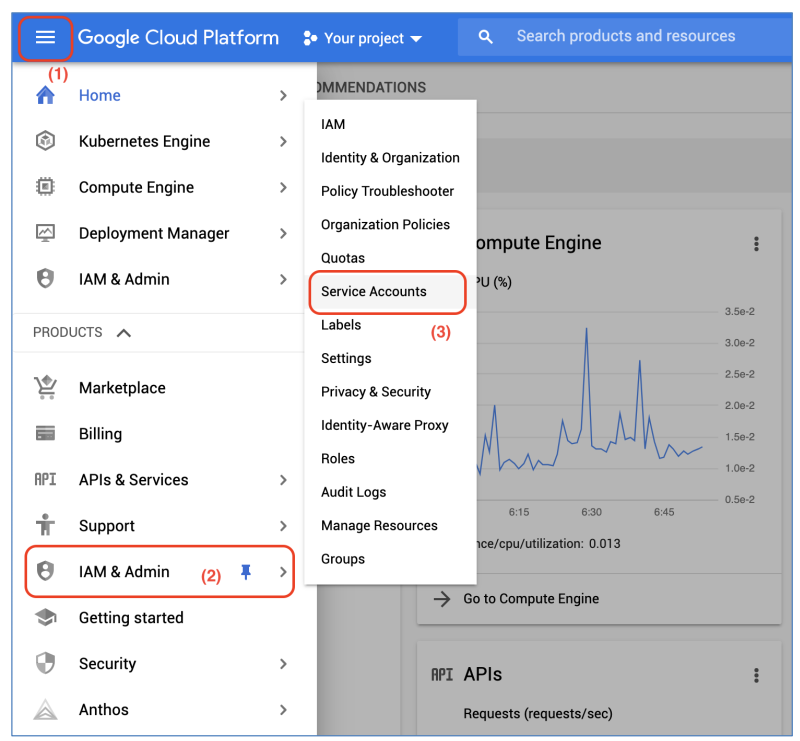Click the pinned IAM & Admin shield icon above PRODUCTS
800x741 pixels.
tap(45, 279)
